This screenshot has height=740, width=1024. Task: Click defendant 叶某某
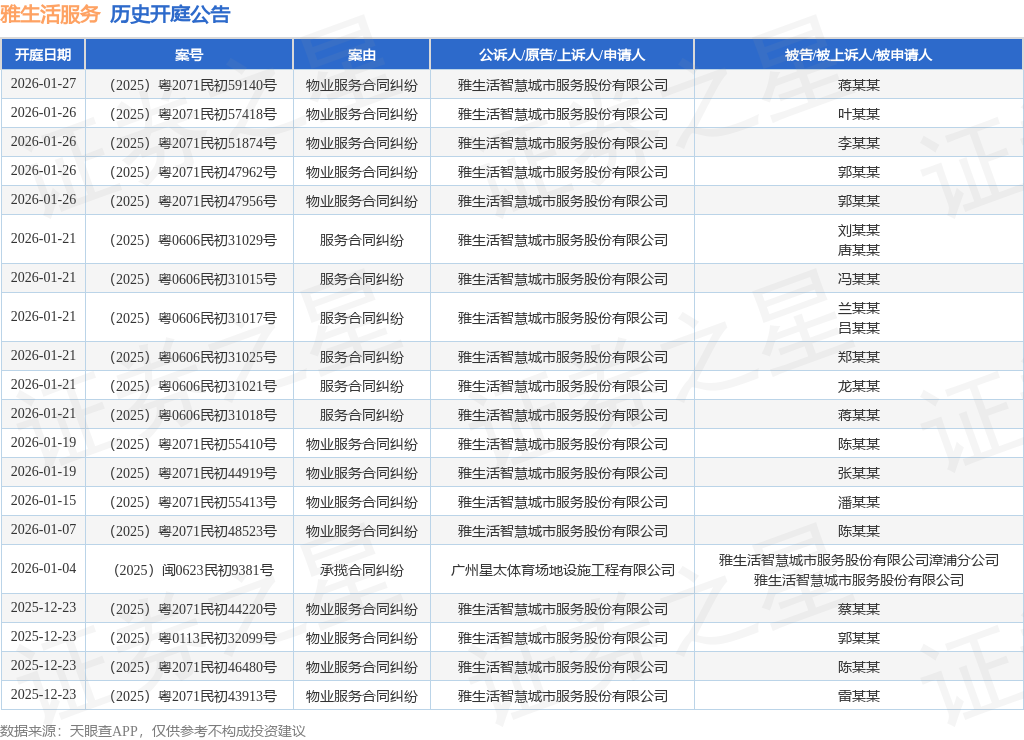859,114
